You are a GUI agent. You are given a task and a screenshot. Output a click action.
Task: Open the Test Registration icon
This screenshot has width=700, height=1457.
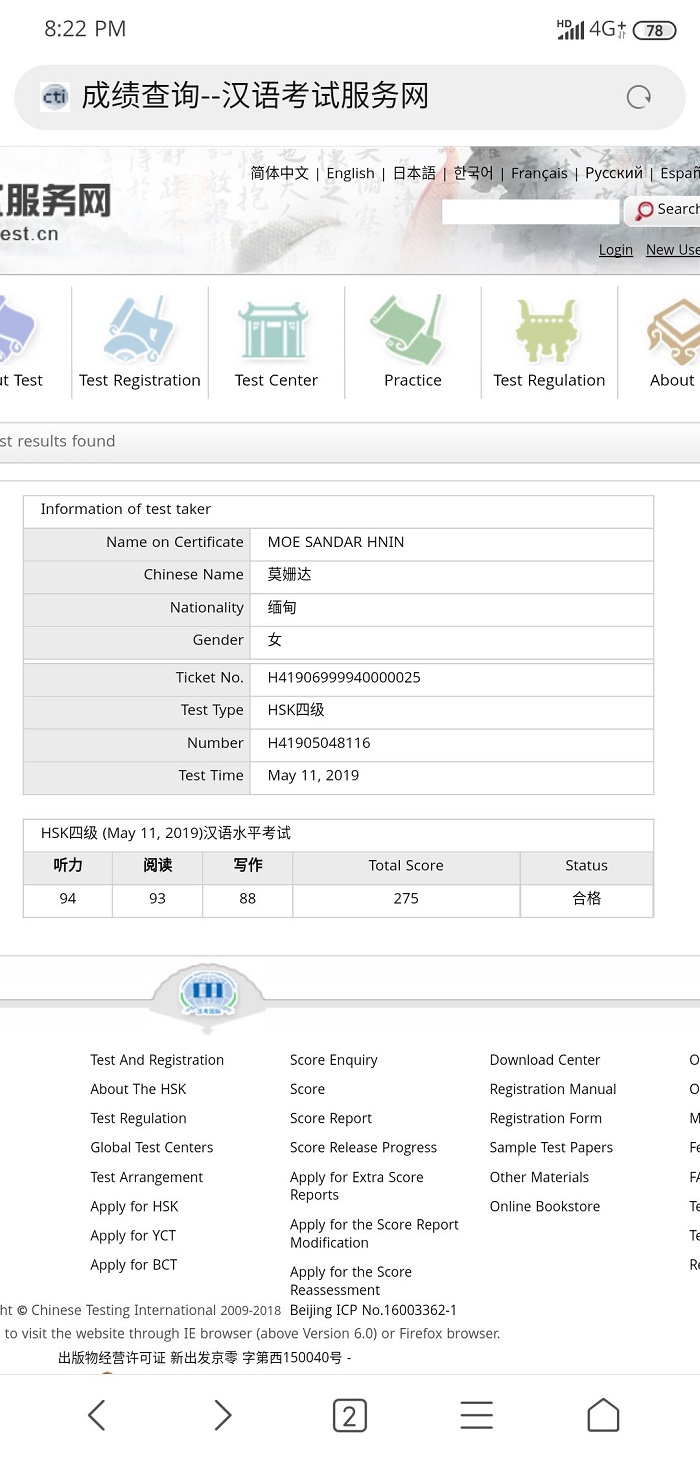(140, 330)
